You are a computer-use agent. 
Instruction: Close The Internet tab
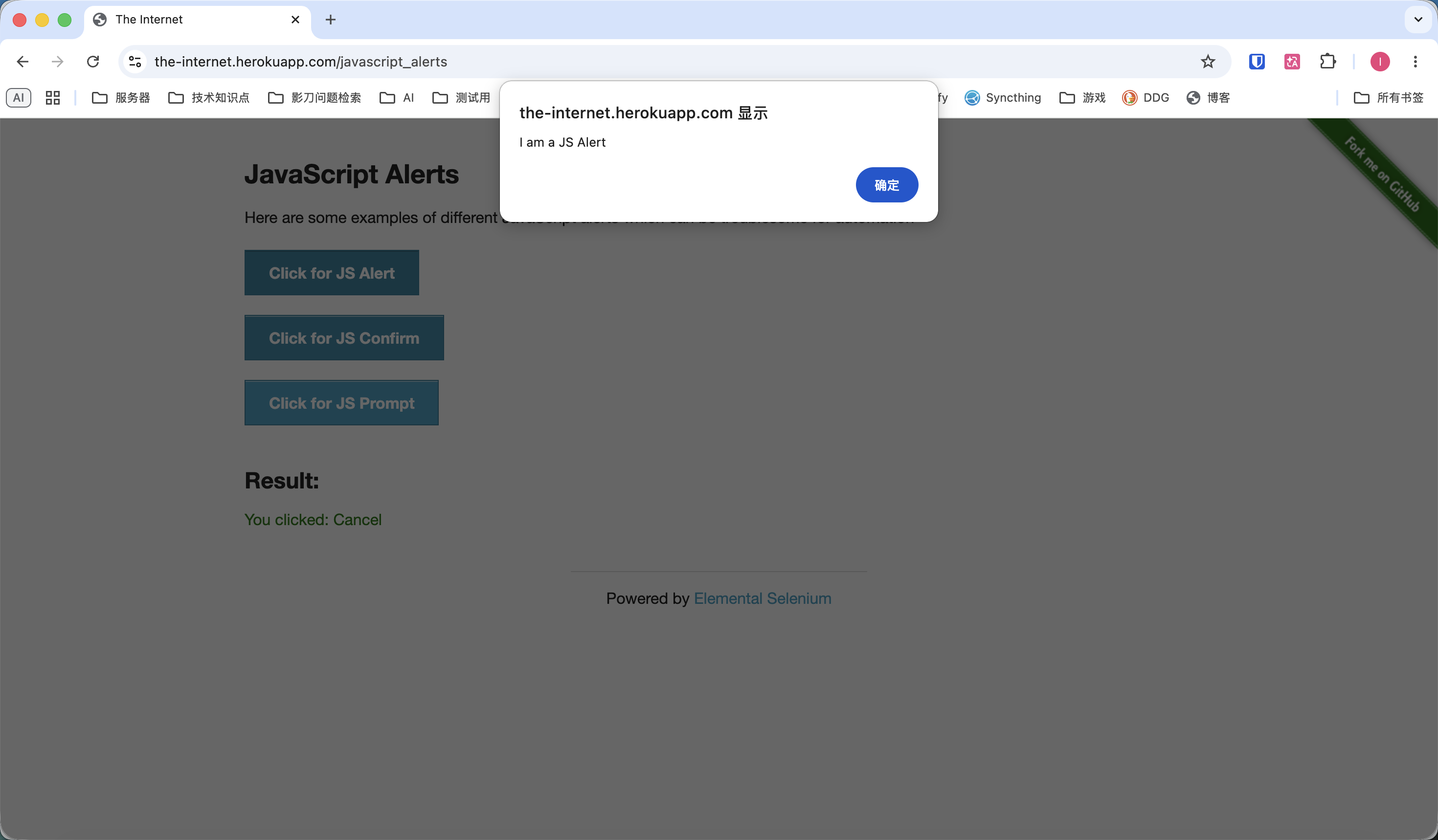point(295,20)
